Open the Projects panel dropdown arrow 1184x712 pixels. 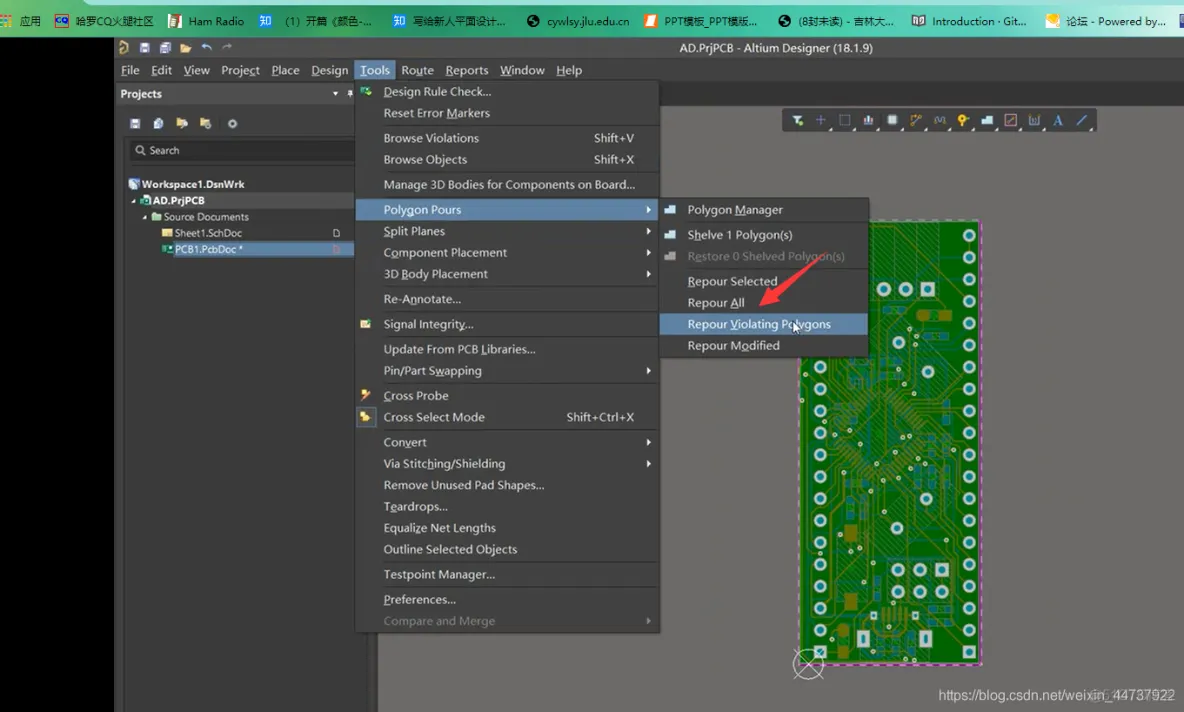[x=335, y=94]
